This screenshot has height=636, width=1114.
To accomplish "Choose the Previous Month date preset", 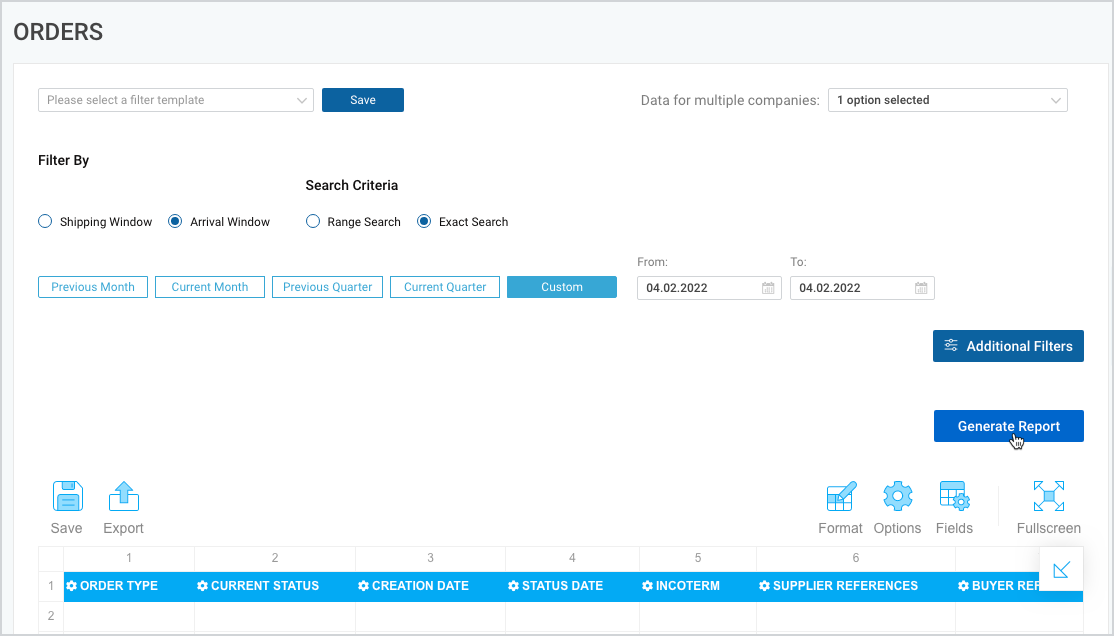I will 93,287.
